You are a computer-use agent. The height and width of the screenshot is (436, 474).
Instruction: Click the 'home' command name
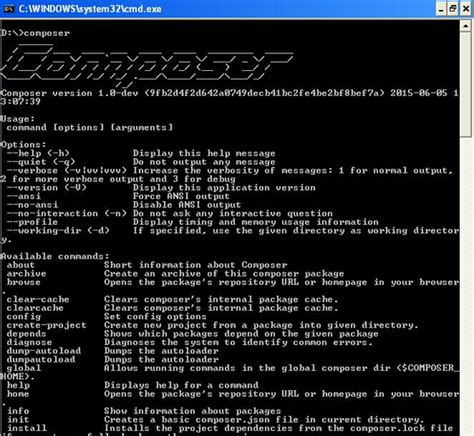click(18, 394)
